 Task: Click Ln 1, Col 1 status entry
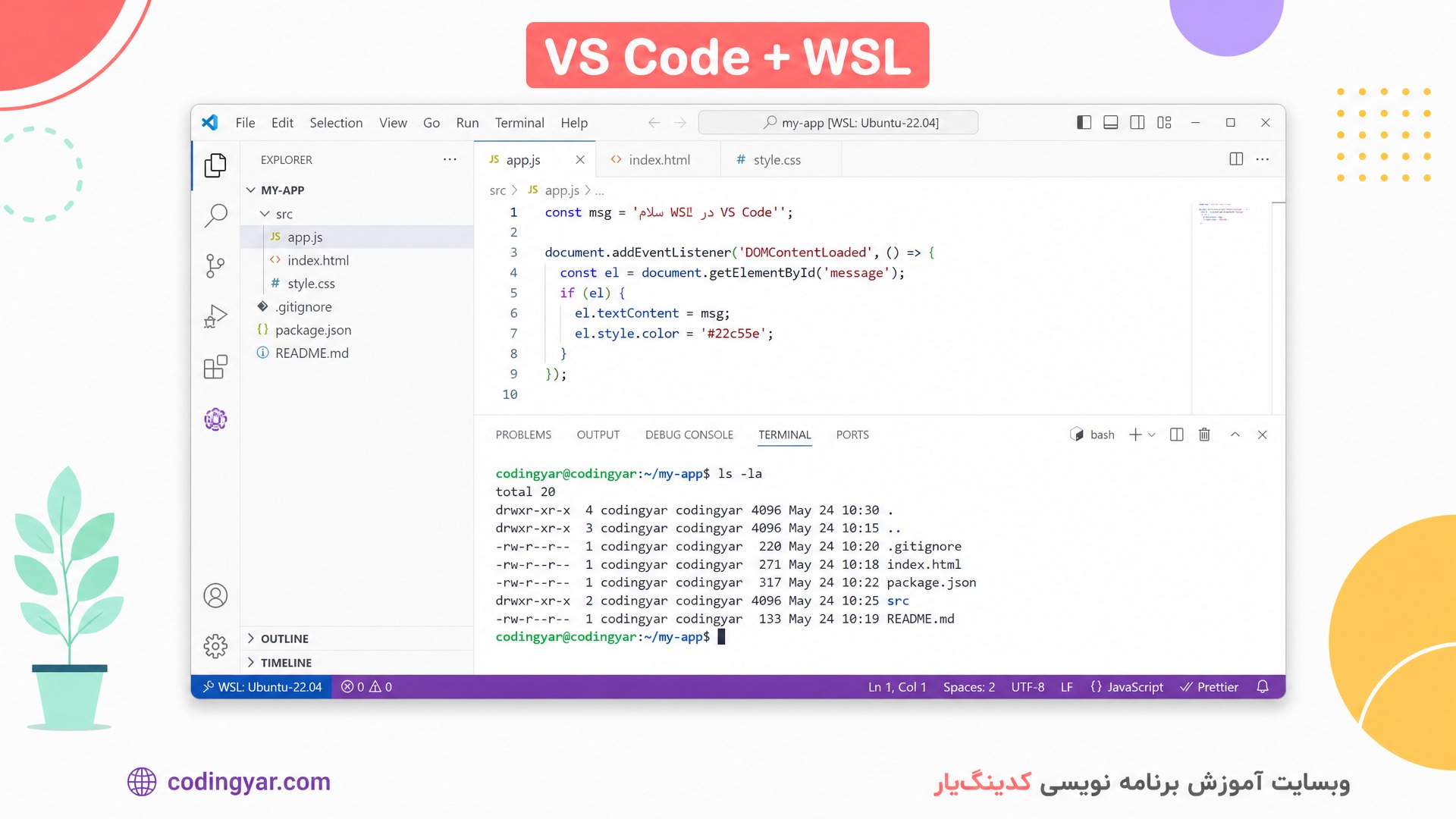point(897,687)
